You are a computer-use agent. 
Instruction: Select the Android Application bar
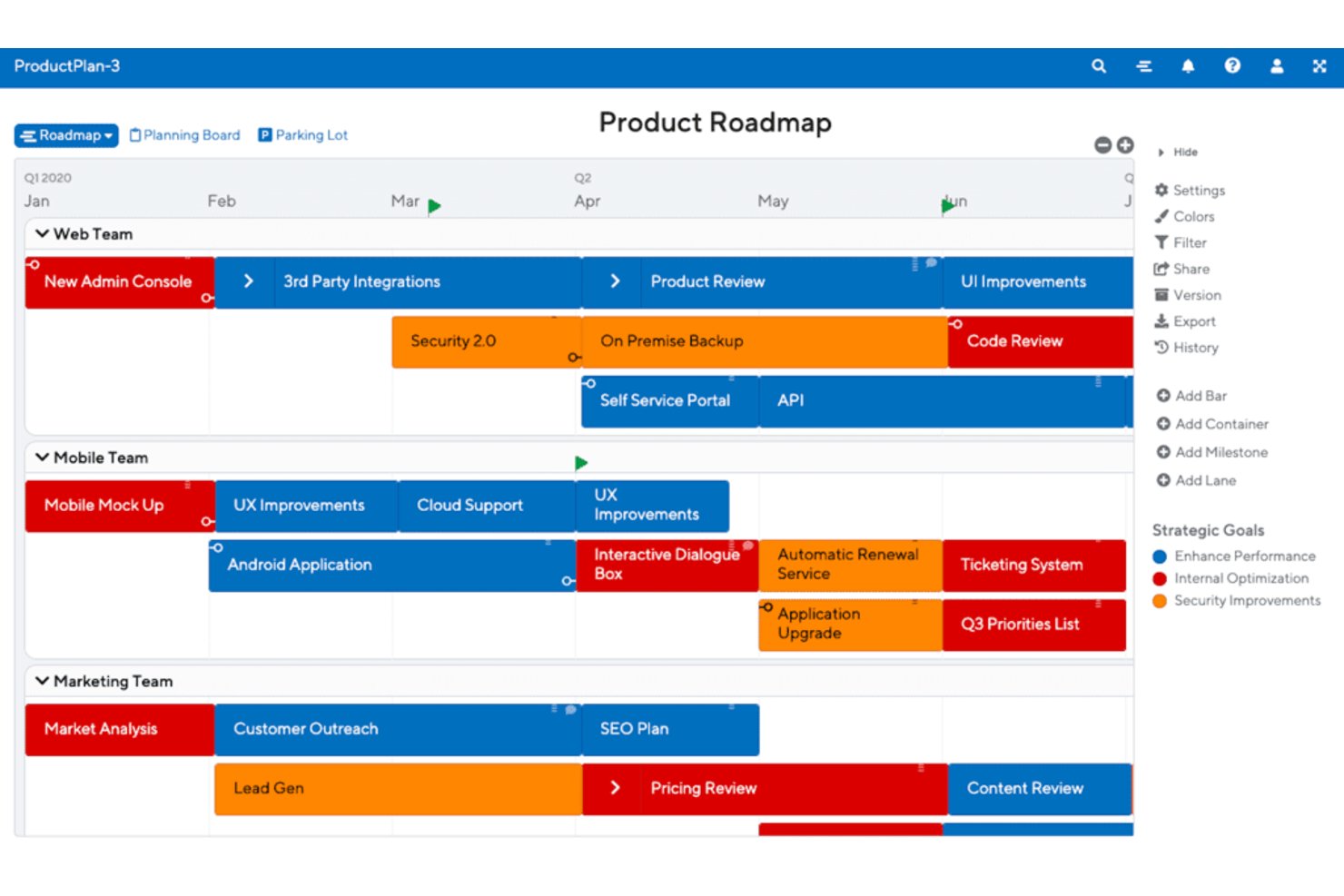coord(392,566)
